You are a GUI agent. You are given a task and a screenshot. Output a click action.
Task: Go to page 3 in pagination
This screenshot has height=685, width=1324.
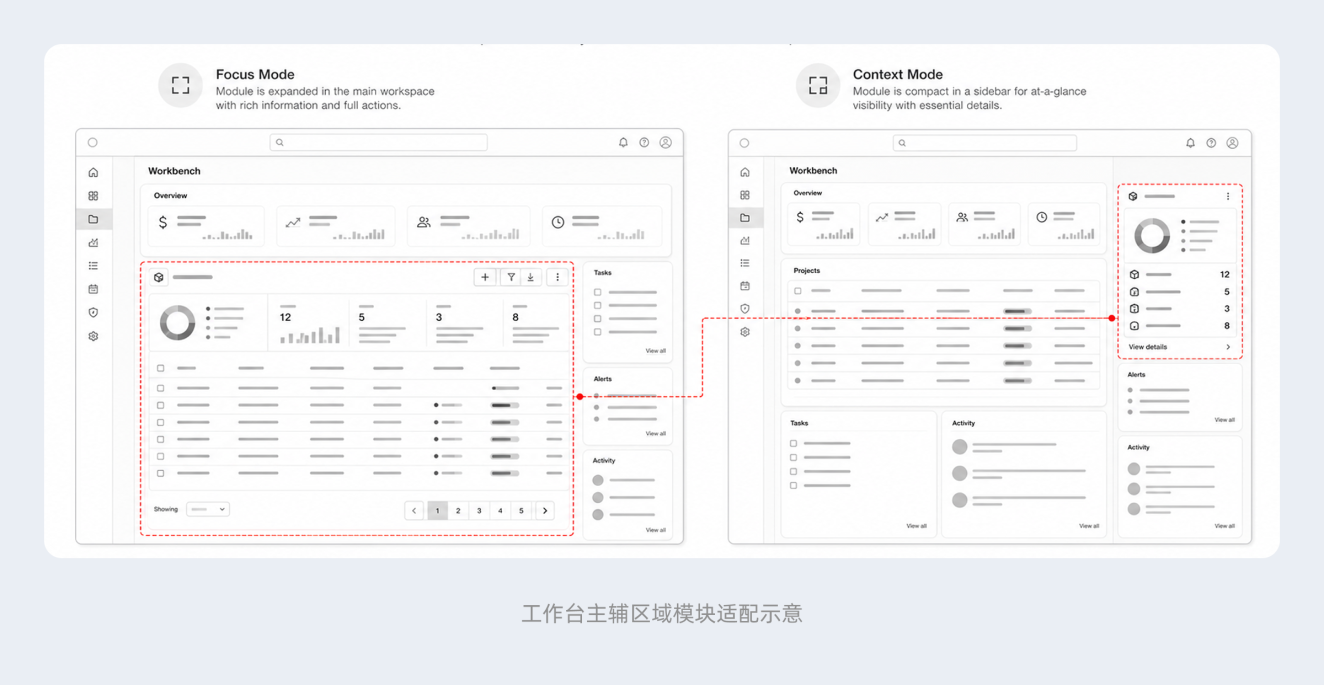[479, 511]
